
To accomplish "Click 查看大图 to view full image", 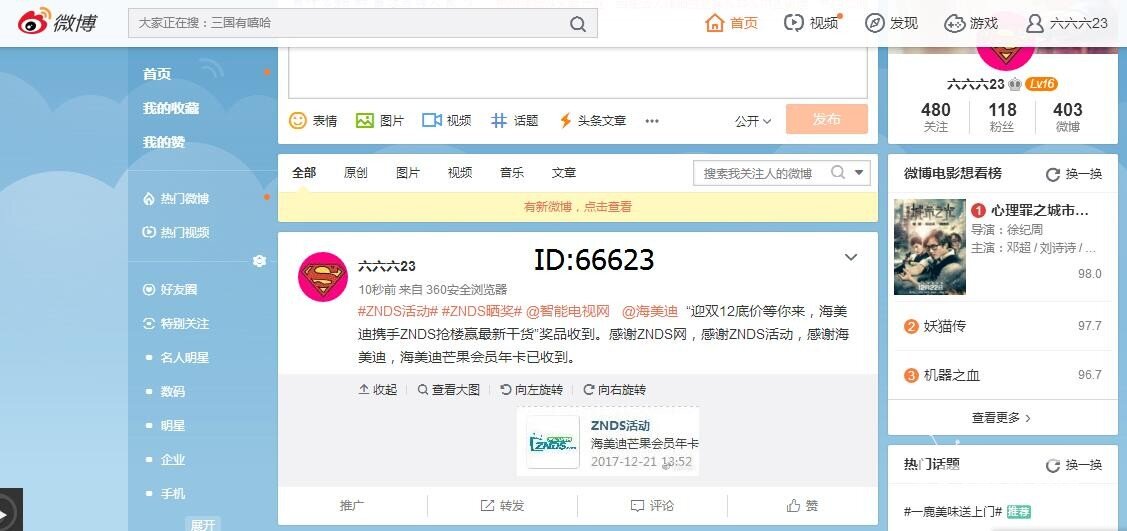I will click(x=448, y=389).
